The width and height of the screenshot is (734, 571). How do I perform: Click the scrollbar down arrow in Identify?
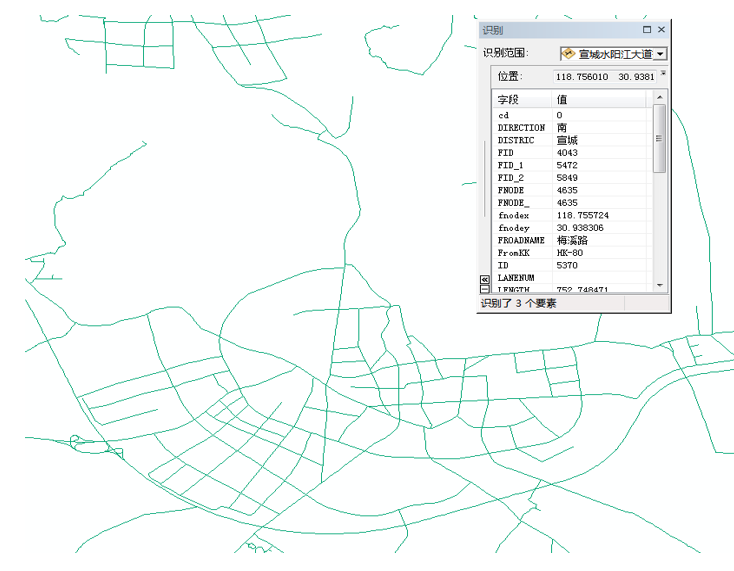[x=660, y=285]
